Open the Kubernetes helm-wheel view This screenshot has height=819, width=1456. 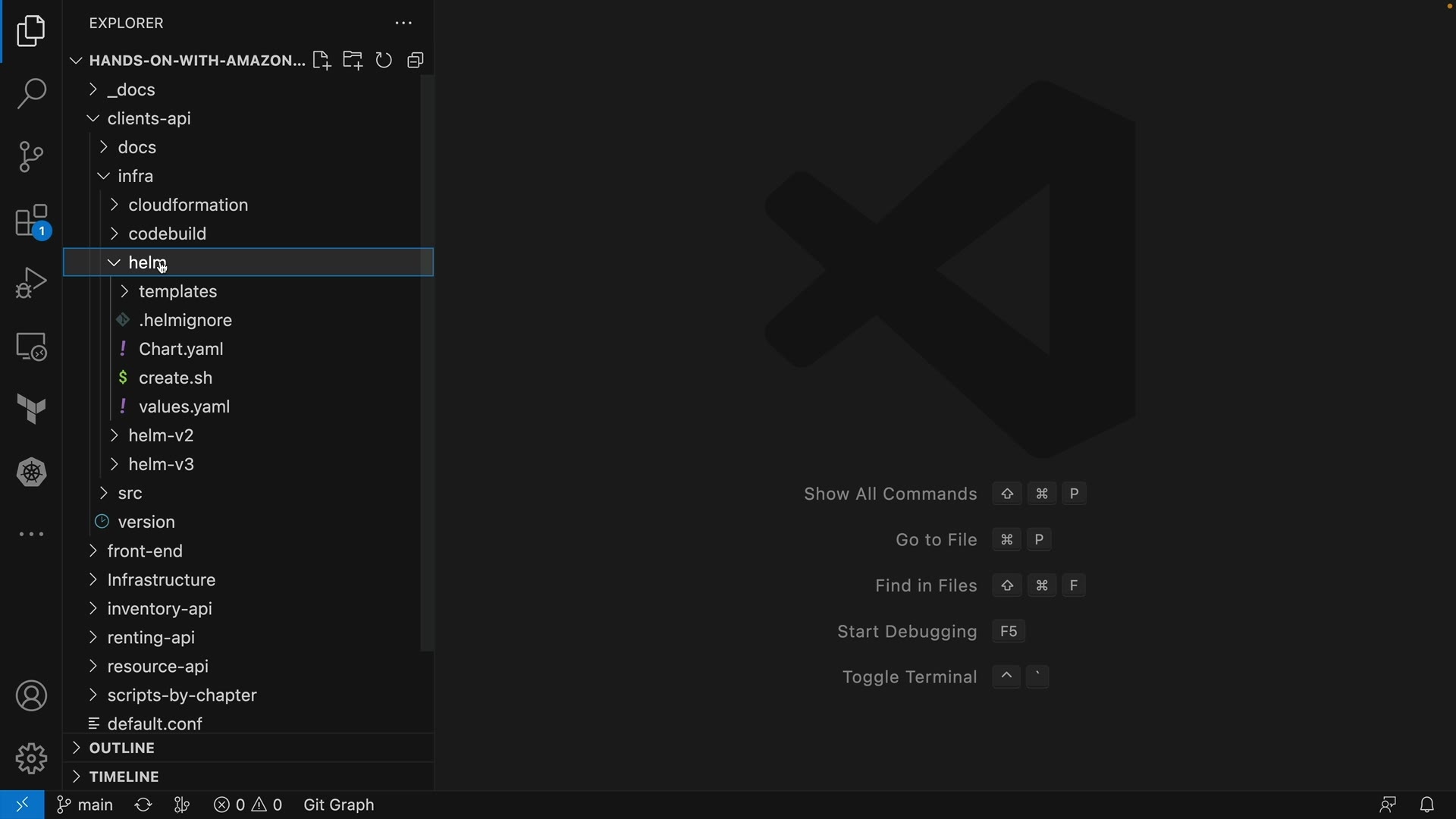(31, 473)
